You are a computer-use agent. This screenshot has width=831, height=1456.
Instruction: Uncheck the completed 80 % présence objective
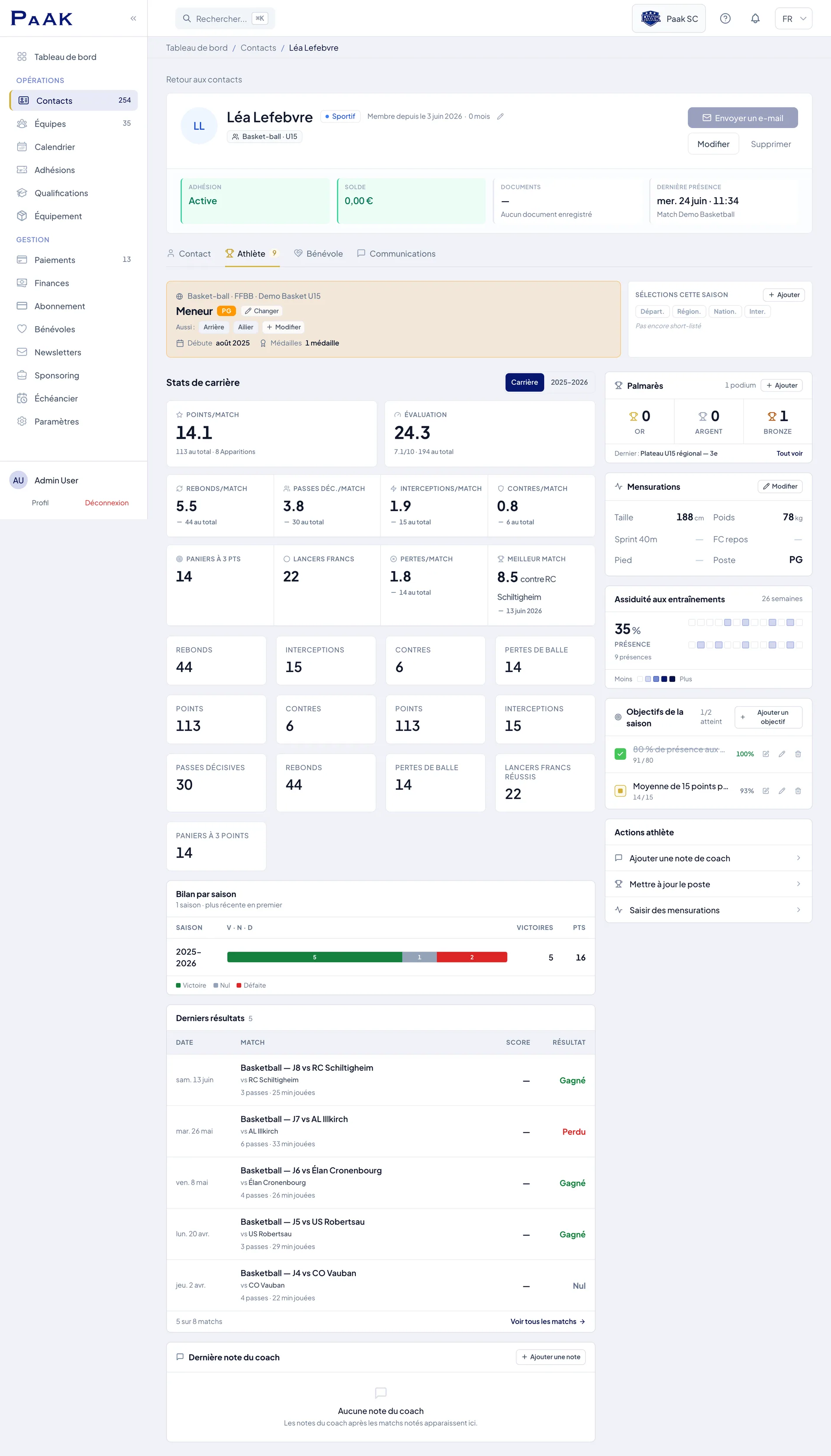click(x=620, y=754)
